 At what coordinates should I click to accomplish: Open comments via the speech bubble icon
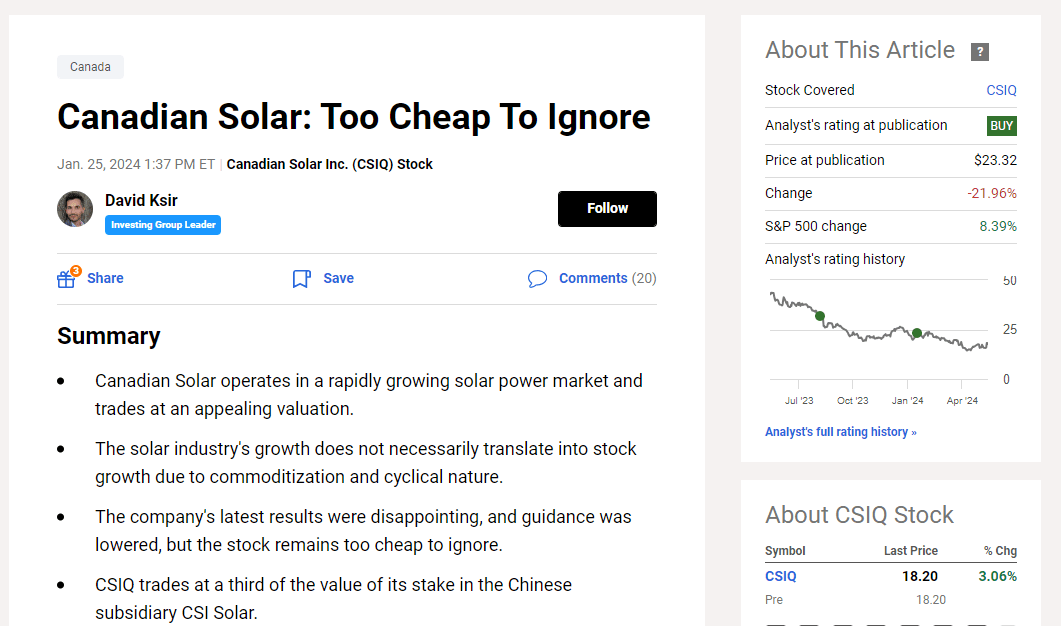538,278
